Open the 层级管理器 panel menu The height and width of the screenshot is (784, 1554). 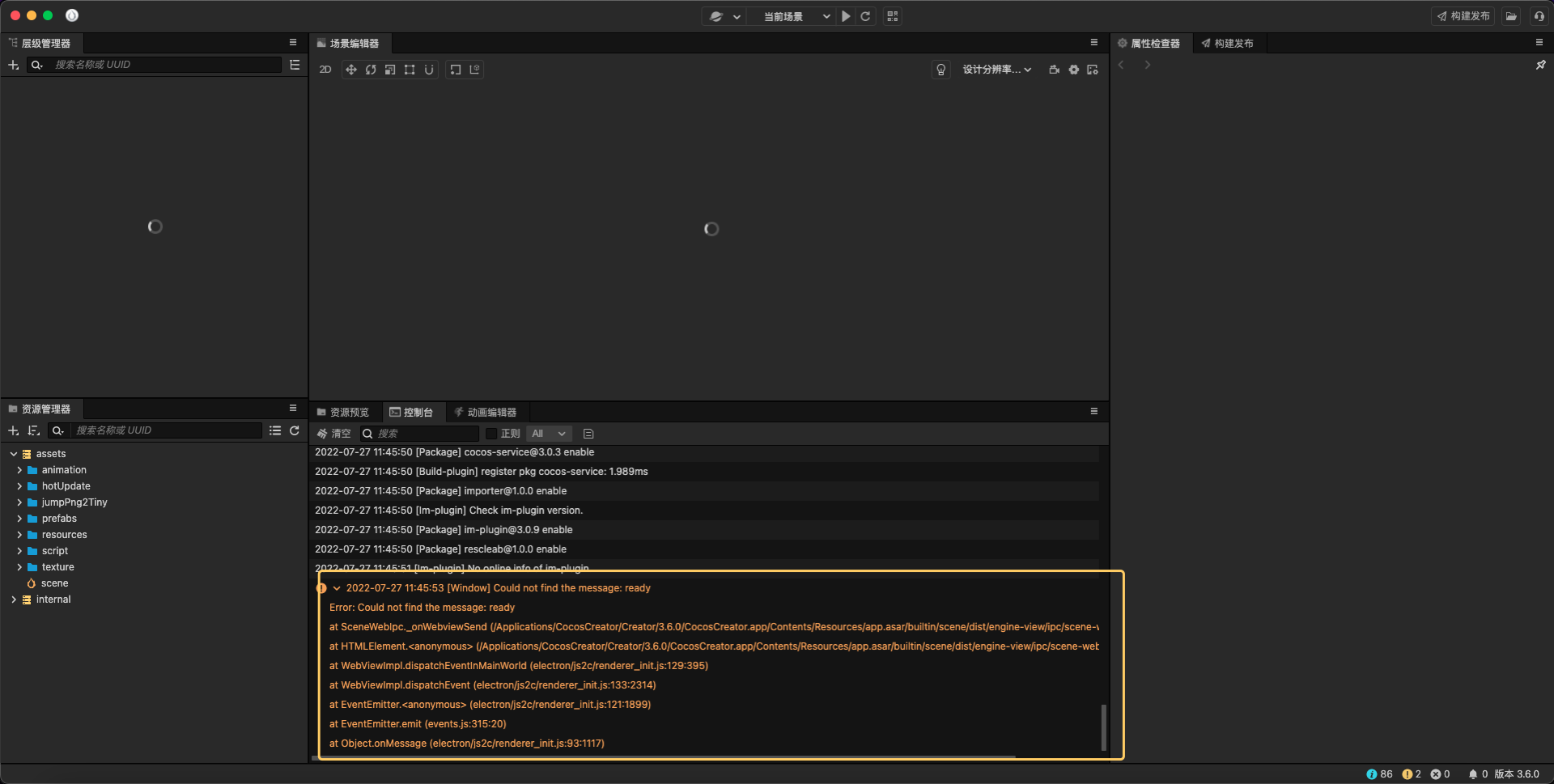pyautogui.click(x=293, y=43)
